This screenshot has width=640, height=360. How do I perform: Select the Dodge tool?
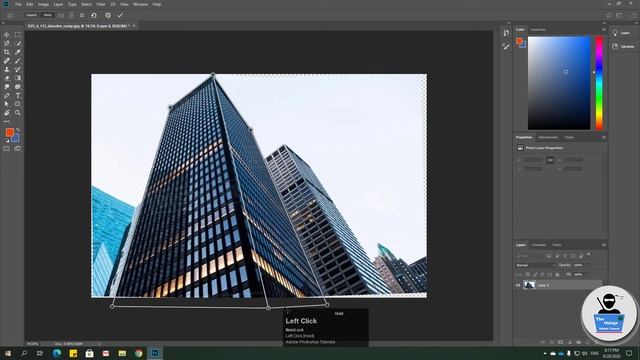point(18,87)
